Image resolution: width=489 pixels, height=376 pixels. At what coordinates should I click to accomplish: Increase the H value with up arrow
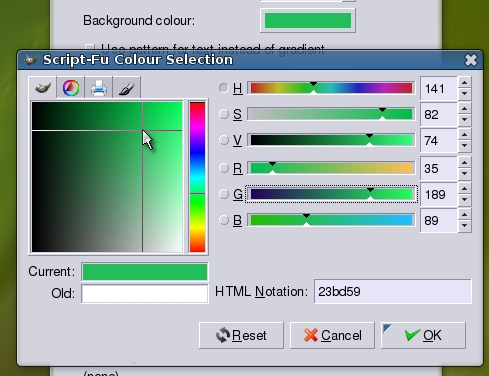coord(465,82)
